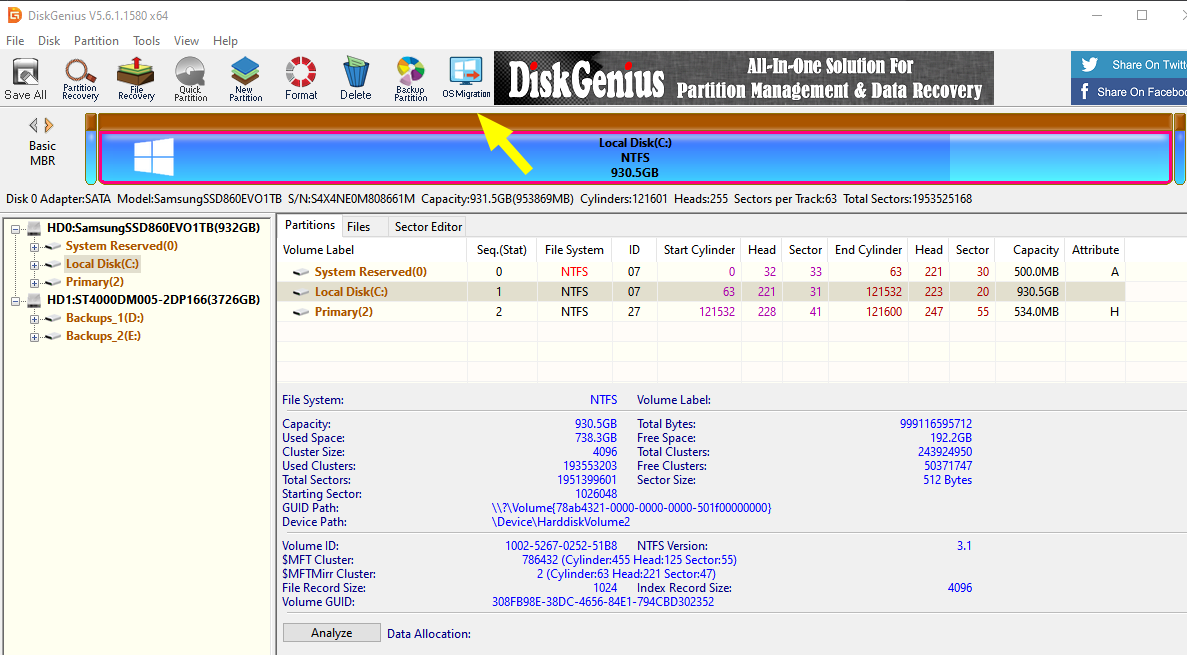Click the HD1 ST4000DM005 disk drive icon

click(34, 300)
